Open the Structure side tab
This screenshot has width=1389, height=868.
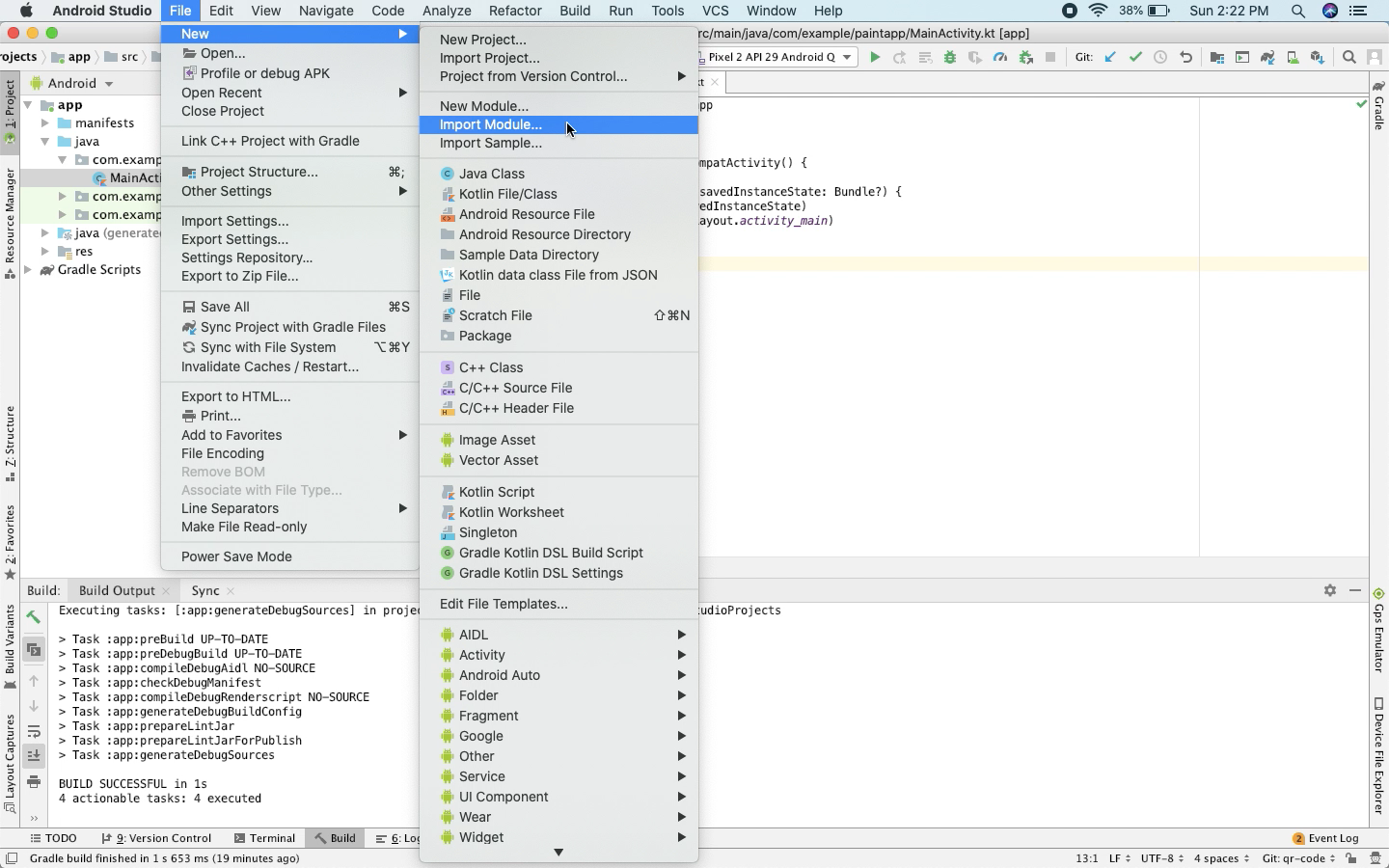(10, 444)
